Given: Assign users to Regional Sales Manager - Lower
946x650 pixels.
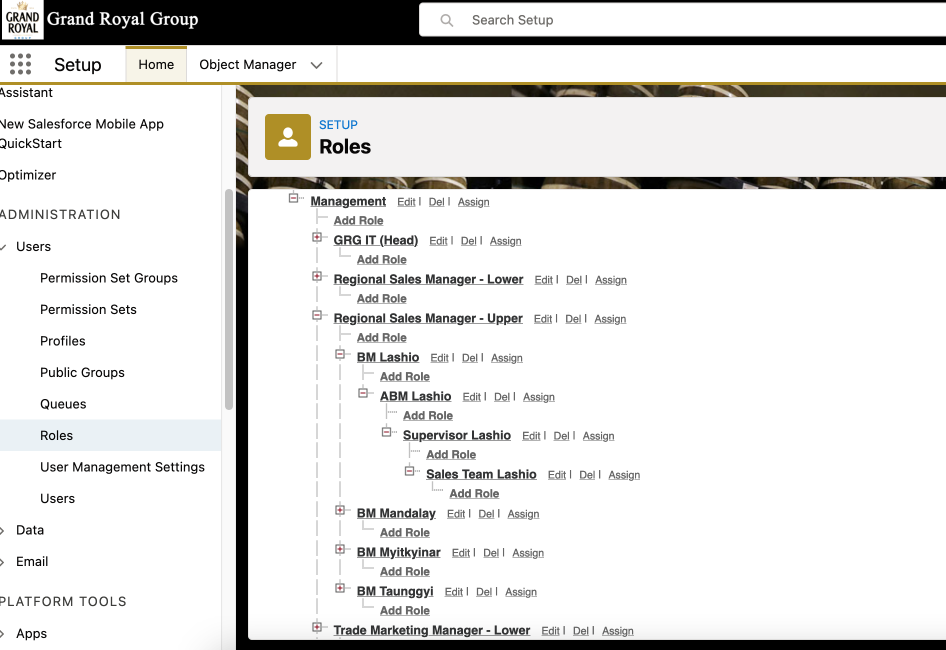Looking at the screenshot, I should click(x=611, y=280).
